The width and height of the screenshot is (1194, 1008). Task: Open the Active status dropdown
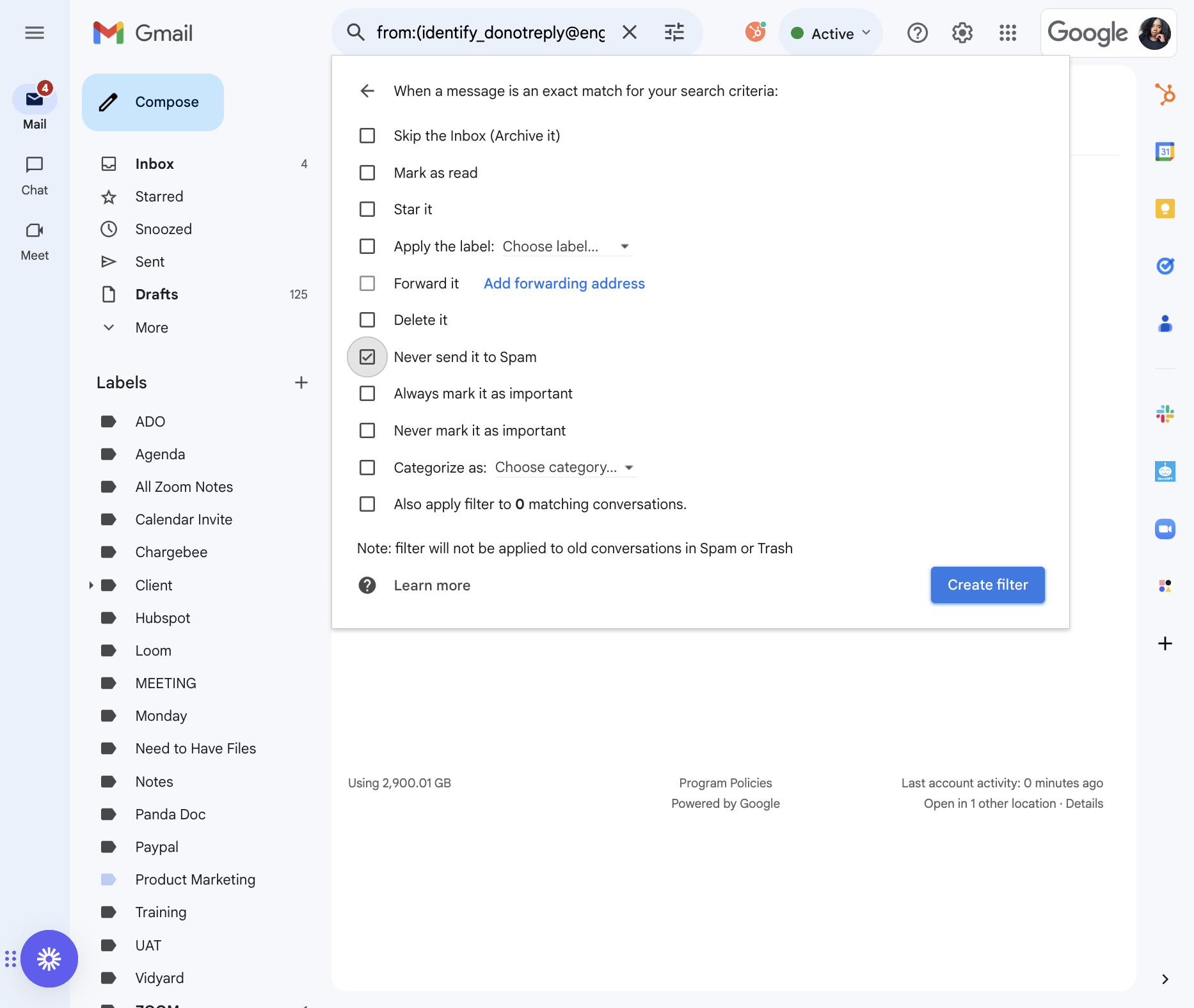pyautogui.click(x=831, y=33)
